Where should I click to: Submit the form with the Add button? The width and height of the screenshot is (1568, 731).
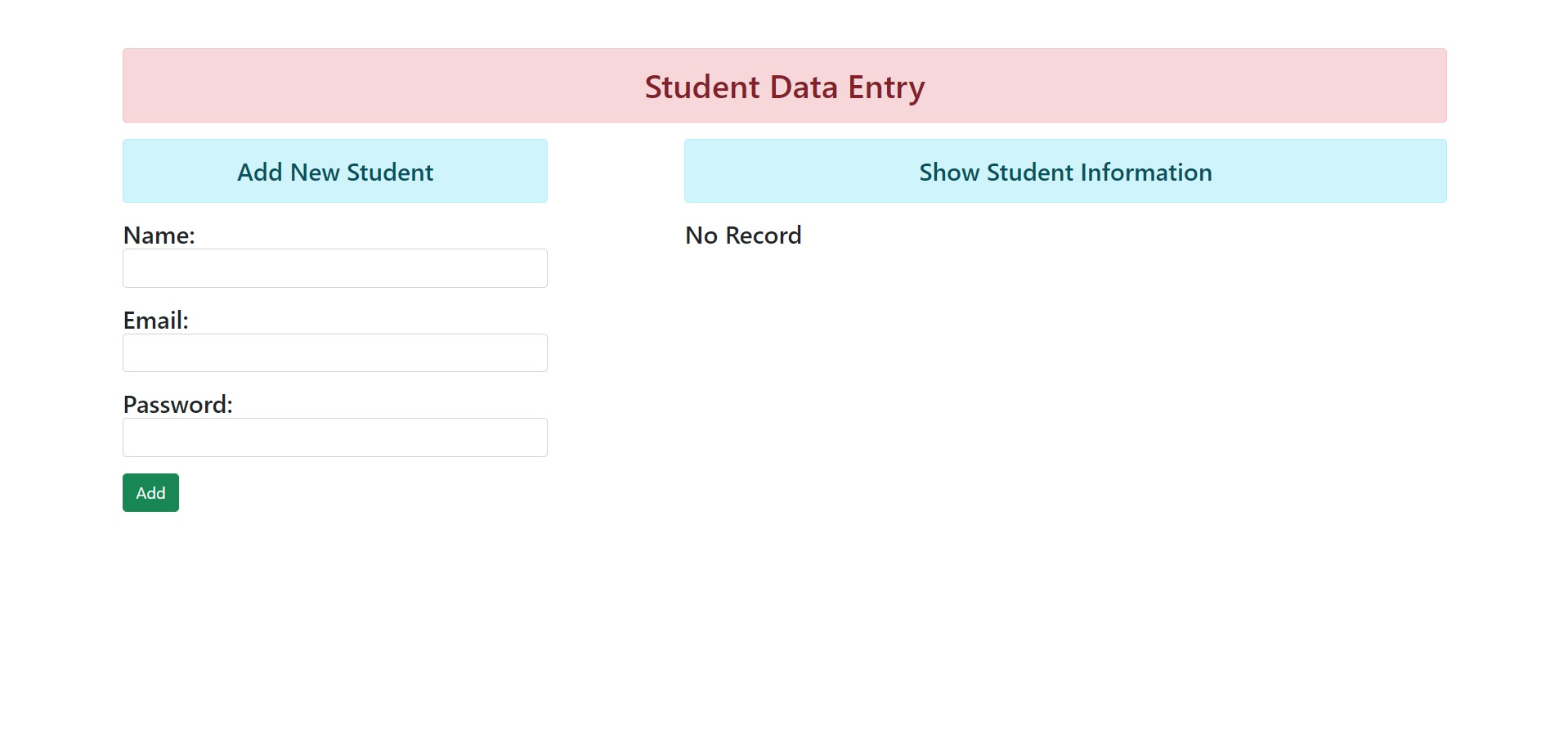[150, 492]
